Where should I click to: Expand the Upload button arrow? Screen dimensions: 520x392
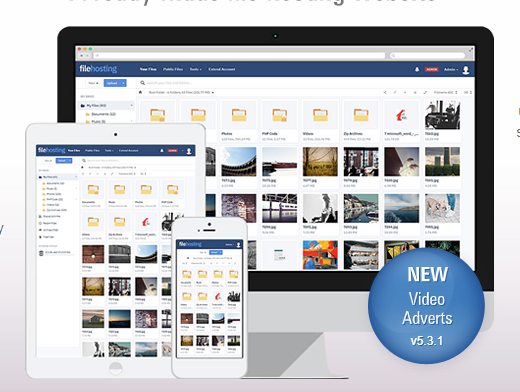(x=123, y=83)
